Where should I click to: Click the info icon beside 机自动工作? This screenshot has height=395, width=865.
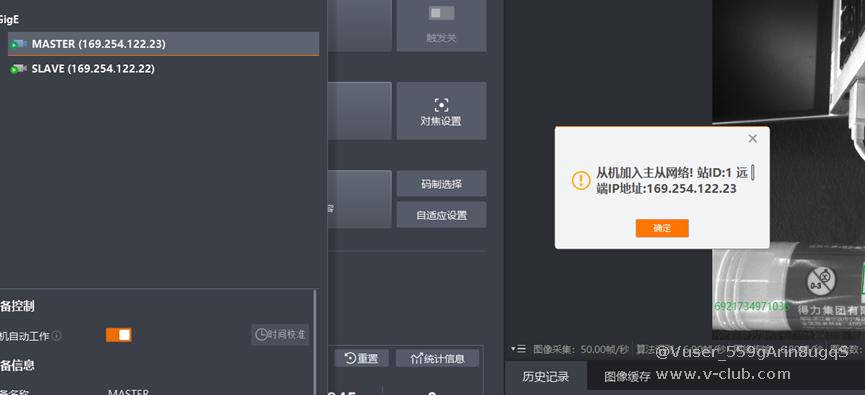coord(56,335)
